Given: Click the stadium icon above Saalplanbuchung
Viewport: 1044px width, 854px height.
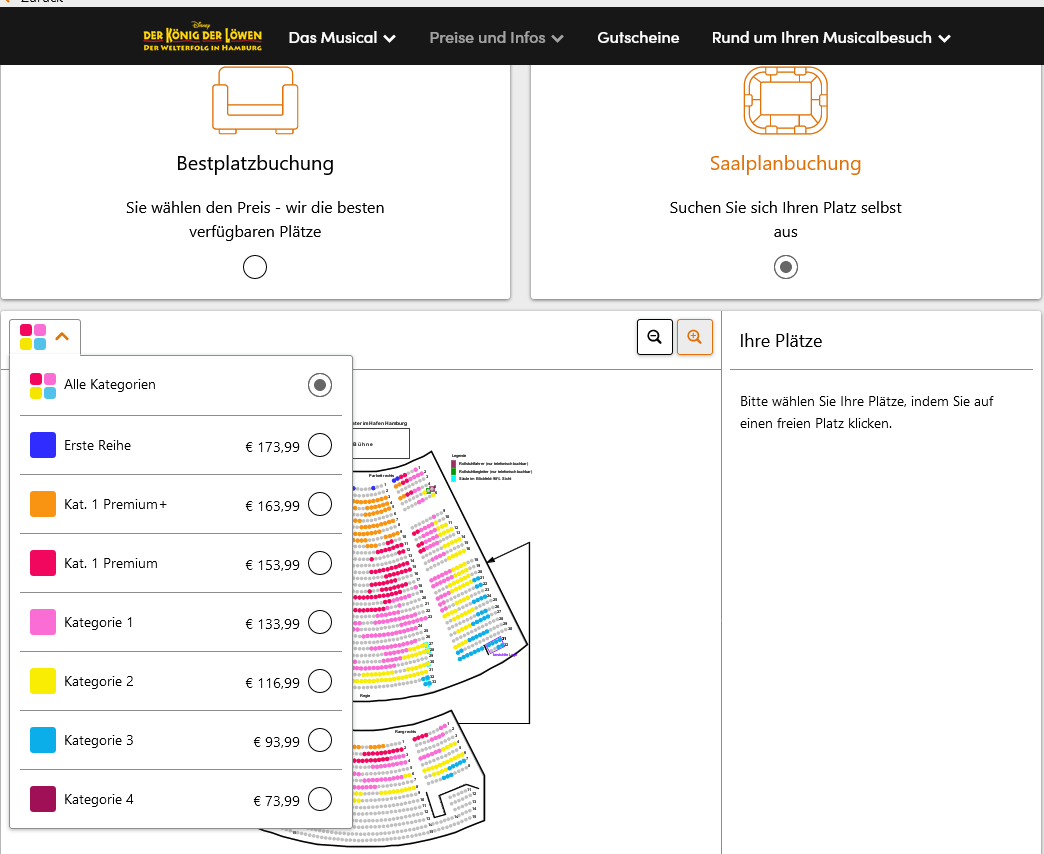Looking at the screenshot, I should pyautogui.click(x=786, y=100).
